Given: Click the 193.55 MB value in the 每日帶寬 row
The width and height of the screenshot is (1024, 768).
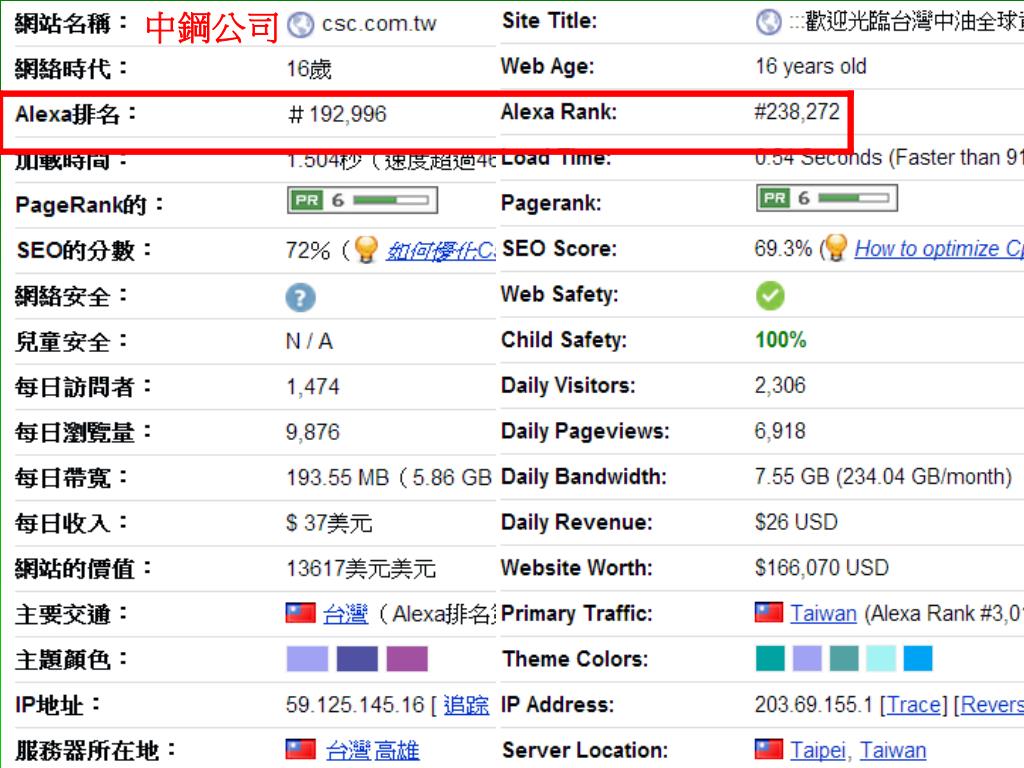Looking at the screenshot, I should (338, 478).
